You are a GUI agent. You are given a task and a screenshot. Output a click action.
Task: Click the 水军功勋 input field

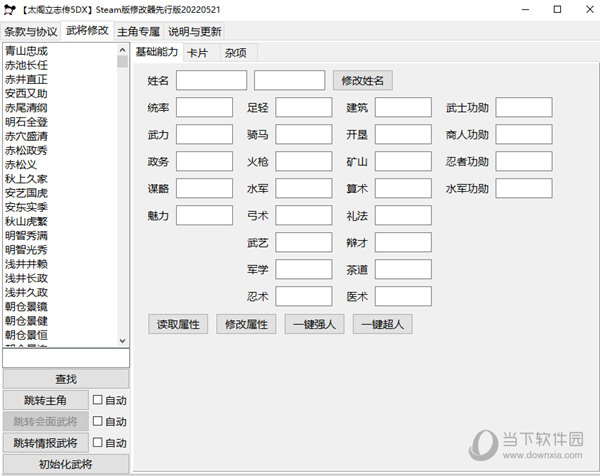coord(524,188)
